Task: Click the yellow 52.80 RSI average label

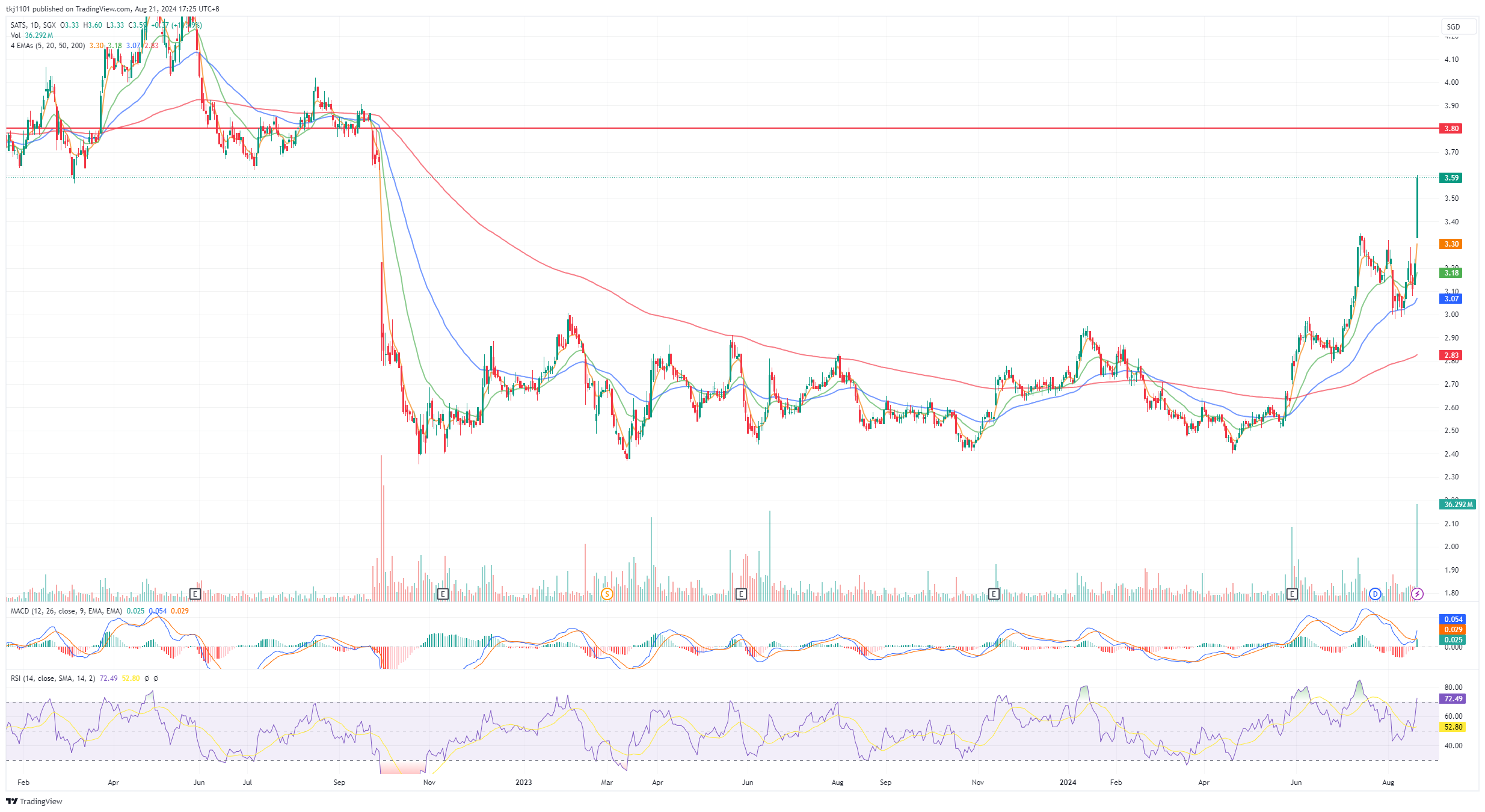Action: (x=1453, y=727)
